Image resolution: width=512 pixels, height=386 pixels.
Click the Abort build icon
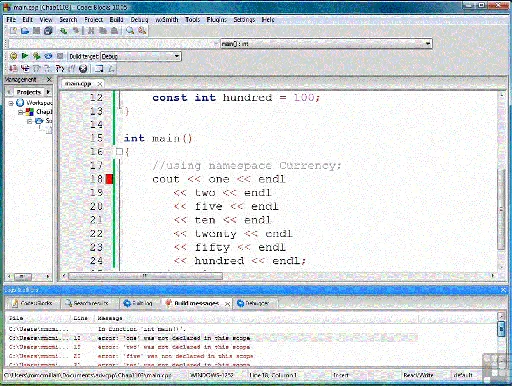pos(60,56)
